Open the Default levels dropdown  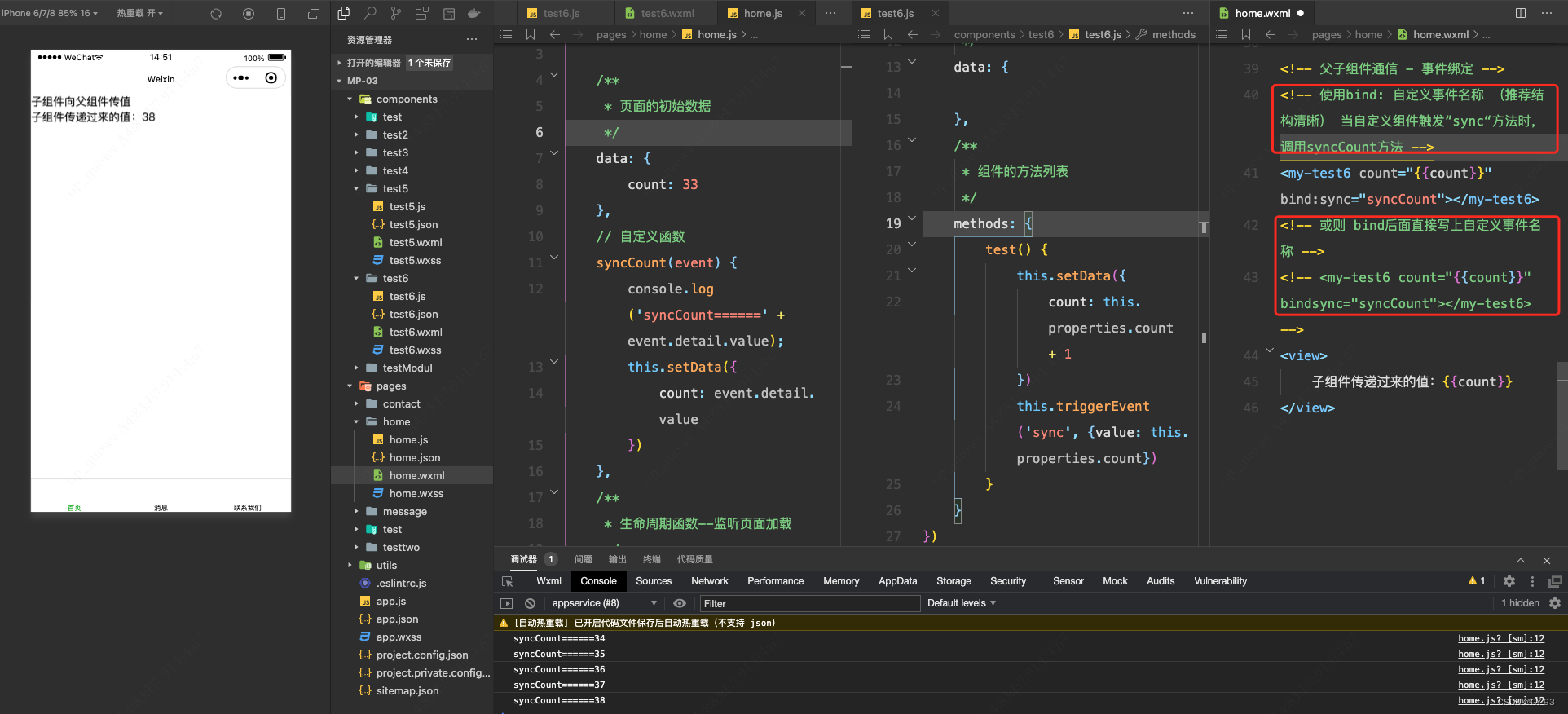point(962,603)
